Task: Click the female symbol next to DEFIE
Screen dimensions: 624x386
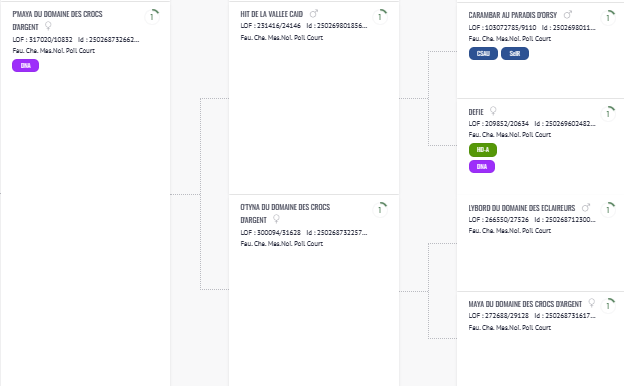Action: (493, 111)
